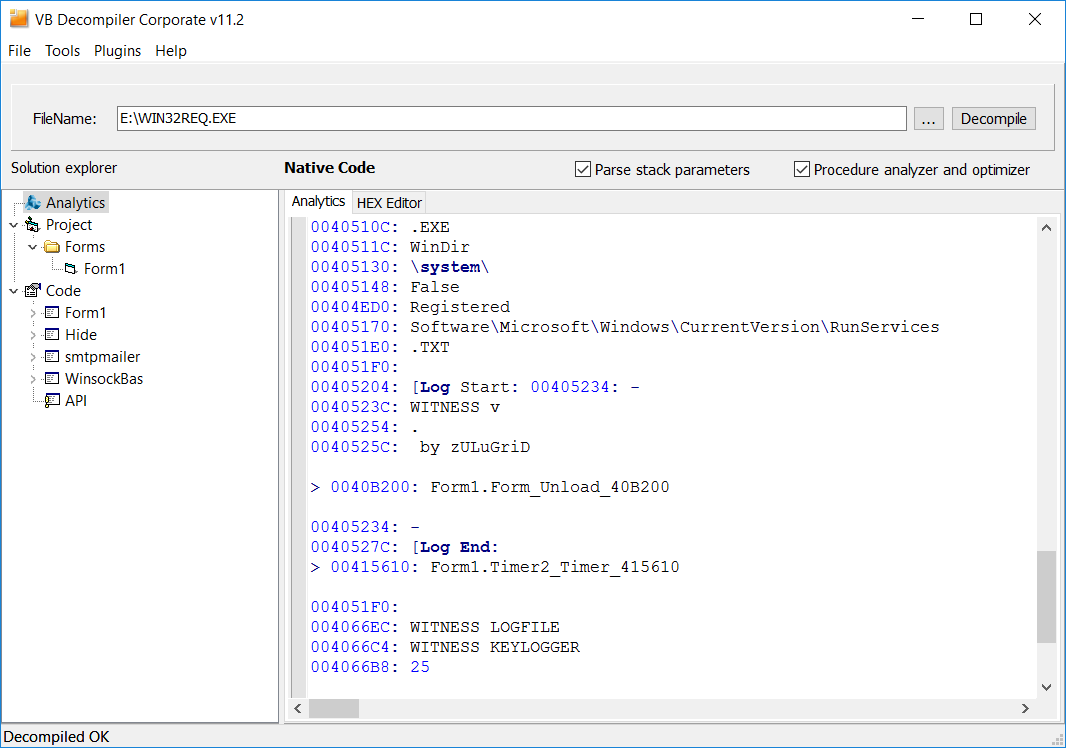1066x748 pixels.
Task: Toggle Parse stack parameters checkbox
Action: pyautogui.click(x=583, y=169)
